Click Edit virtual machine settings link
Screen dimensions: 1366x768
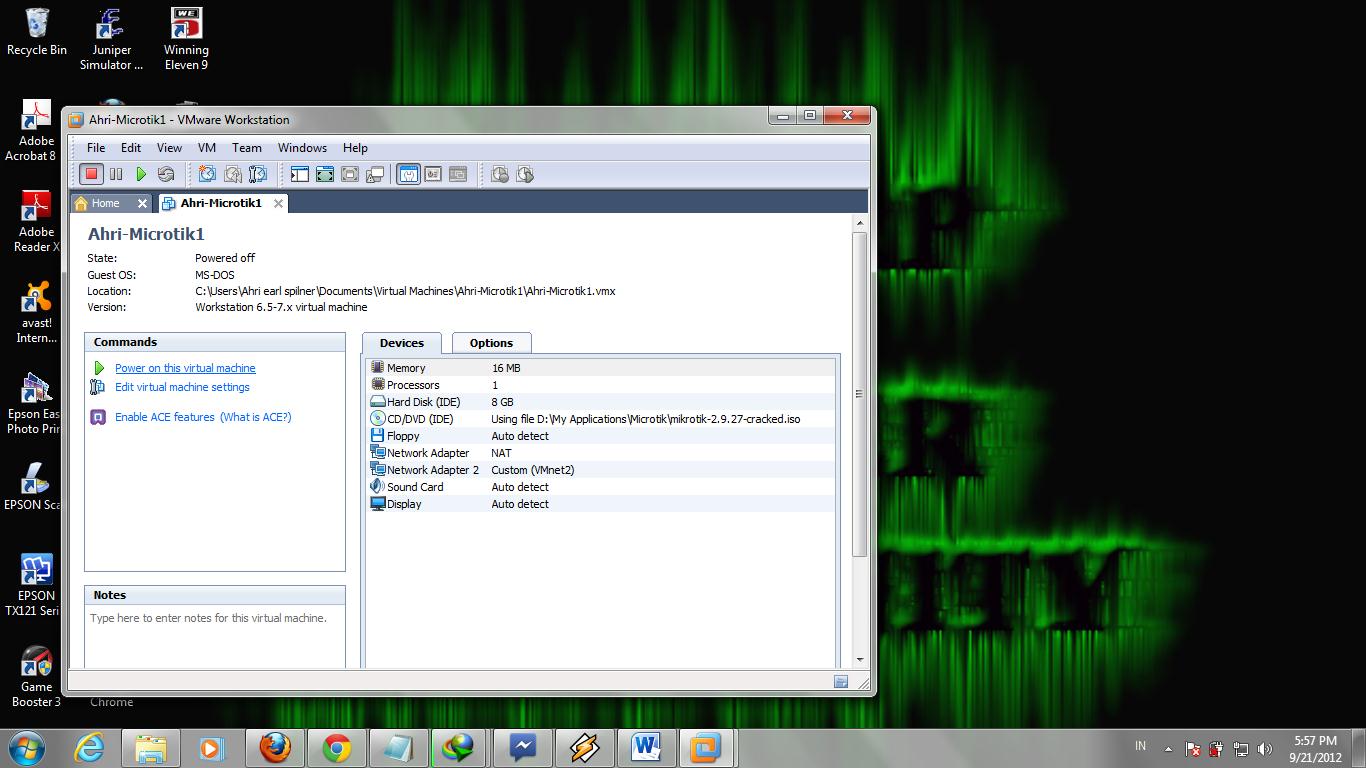(182, 387)
